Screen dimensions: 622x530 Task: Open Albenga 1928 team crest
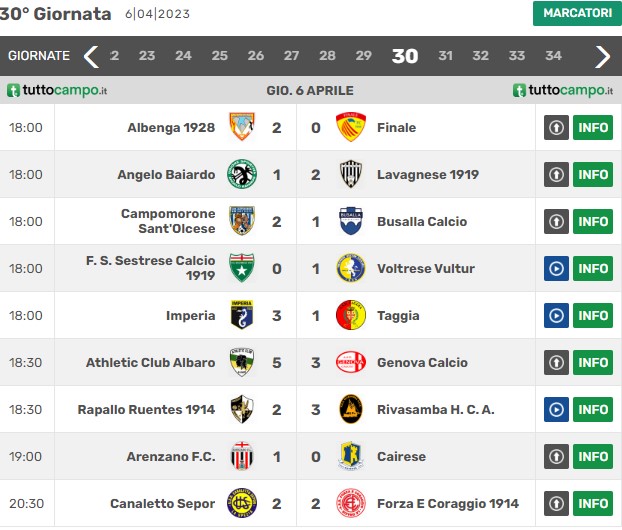point(242,127)
